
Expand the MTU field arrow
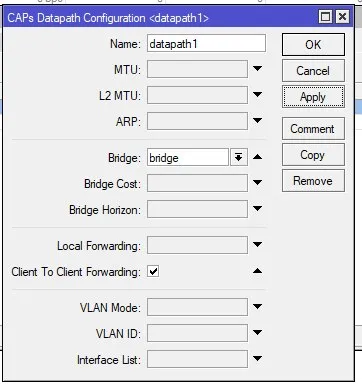coord(257,69)
